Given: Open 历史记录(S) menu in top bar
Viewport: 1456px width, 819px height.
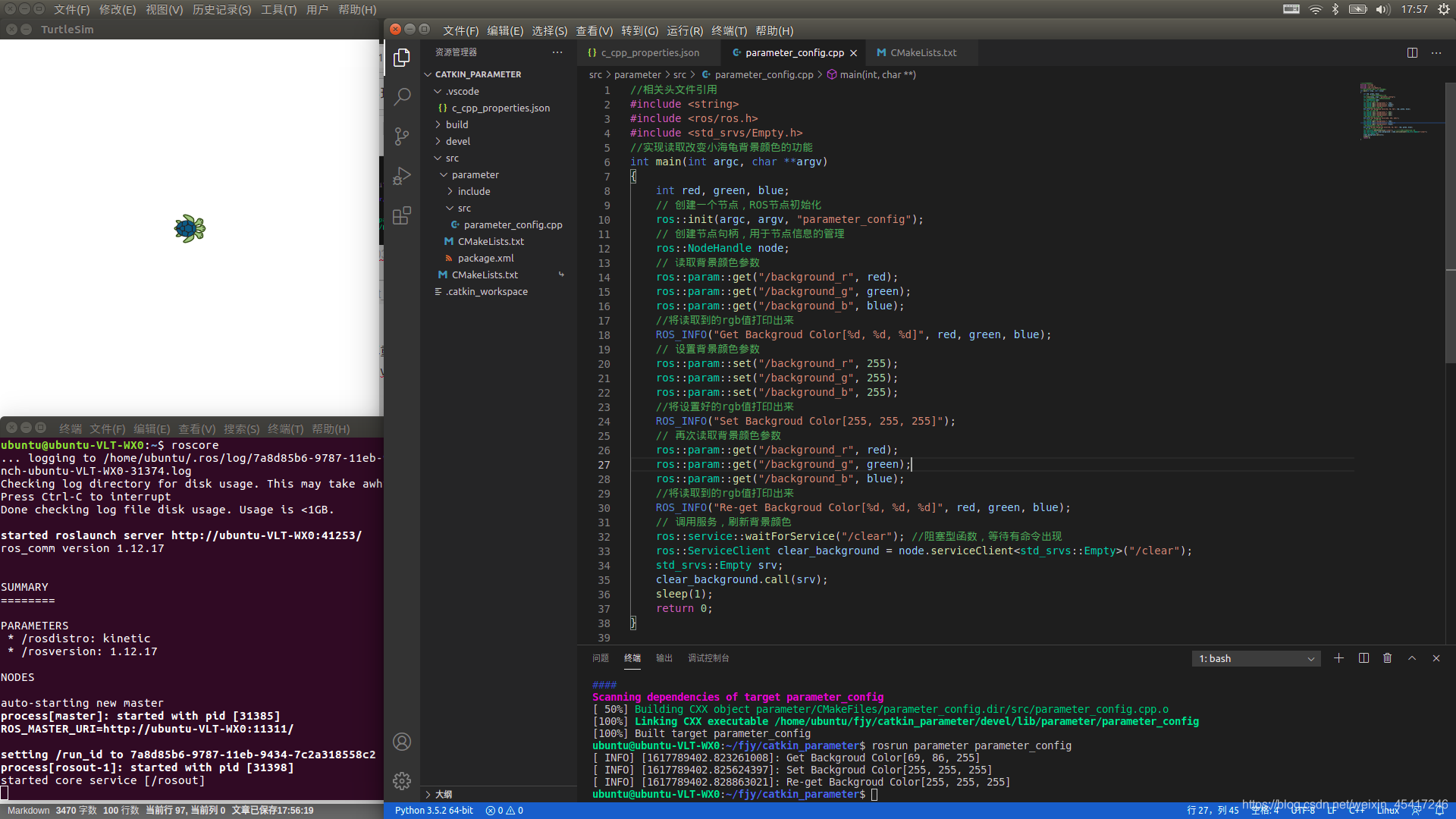Looking at the screenshot, I should tap(221, 10).
